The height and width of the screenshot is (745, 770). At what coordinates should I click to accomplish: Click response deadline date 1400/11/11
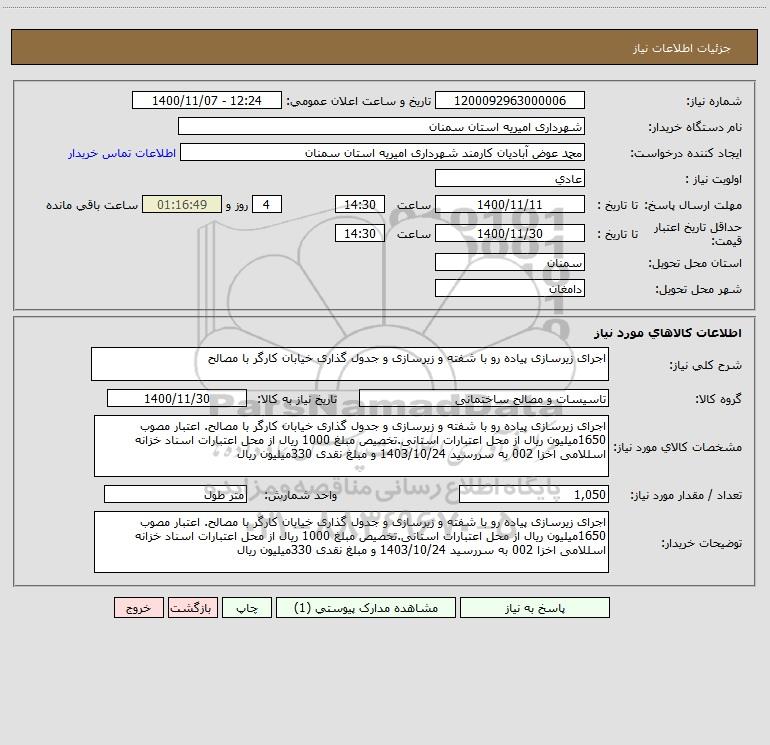click(510, 204)
